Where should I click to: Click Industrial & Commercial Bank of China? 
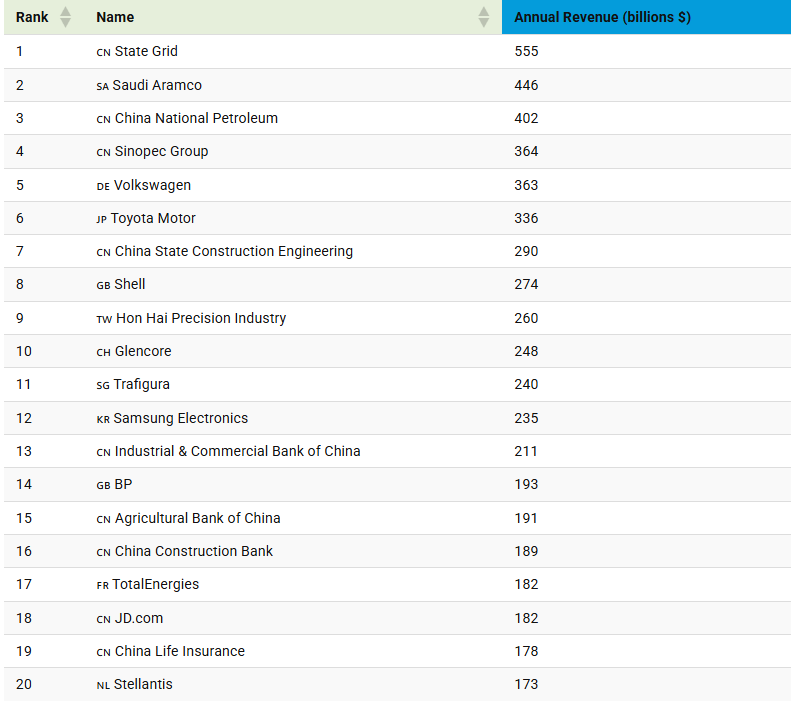(238, 451)
